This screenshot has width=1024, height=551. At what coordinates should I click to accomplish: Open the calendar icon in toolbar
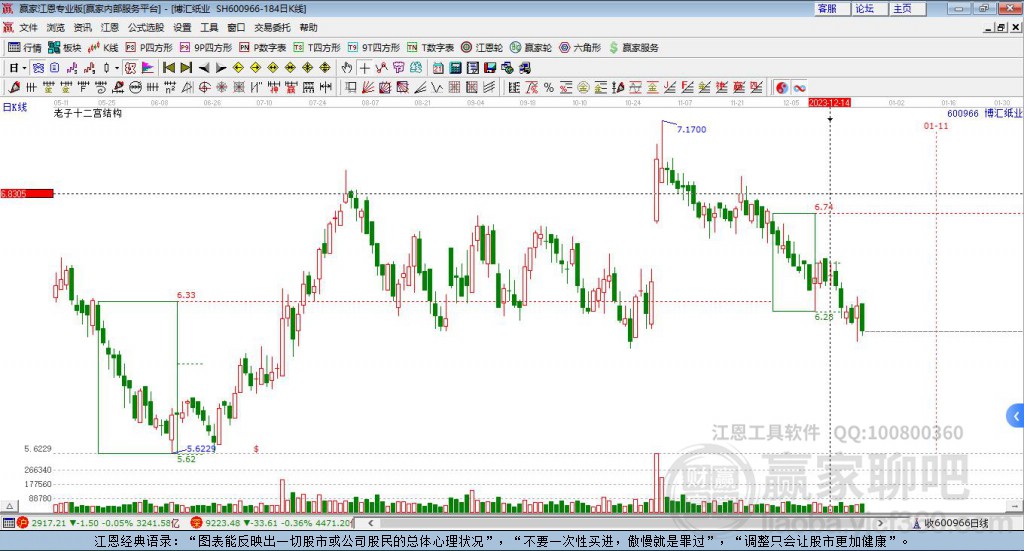coord(438,68)
